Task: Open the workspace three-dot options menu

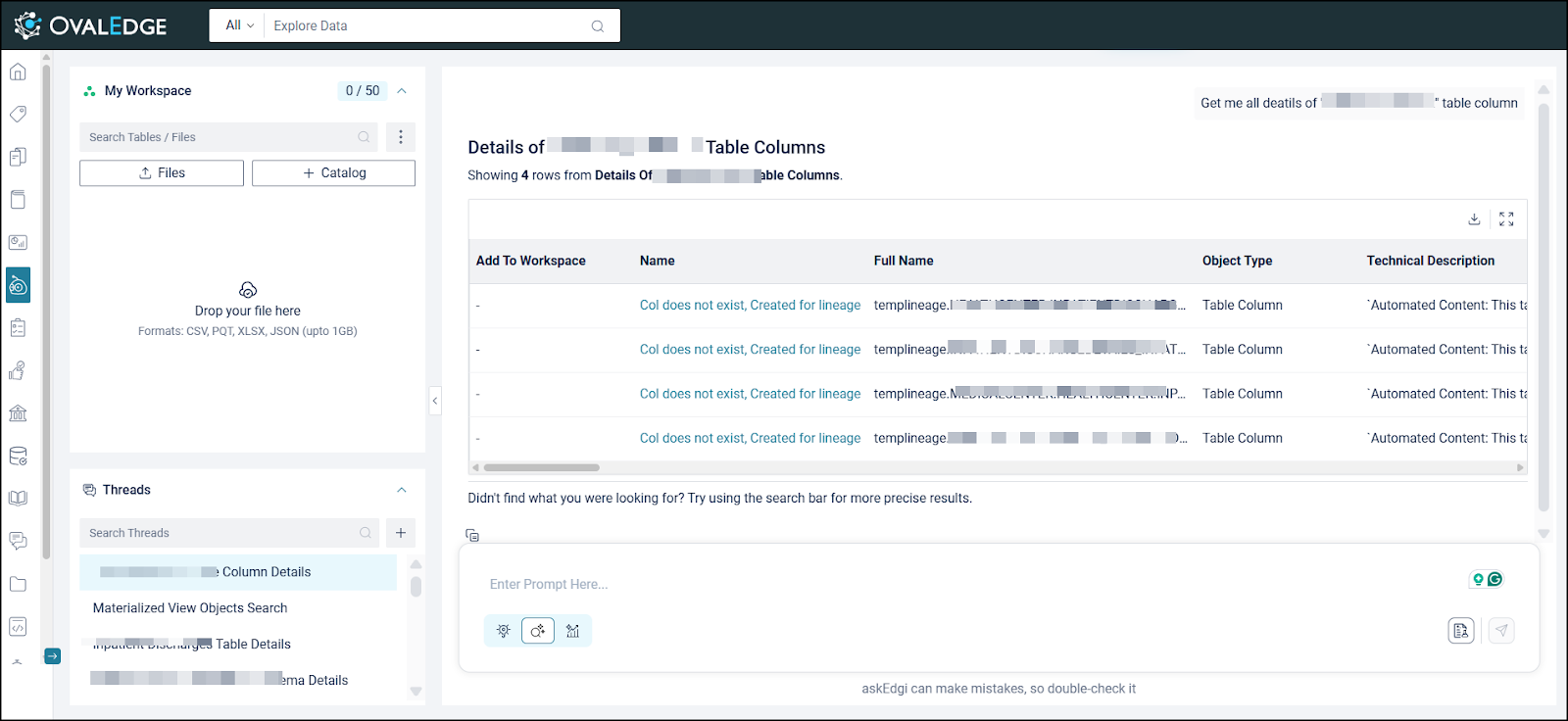Action: pyautogui.click(x=400, y=137)
